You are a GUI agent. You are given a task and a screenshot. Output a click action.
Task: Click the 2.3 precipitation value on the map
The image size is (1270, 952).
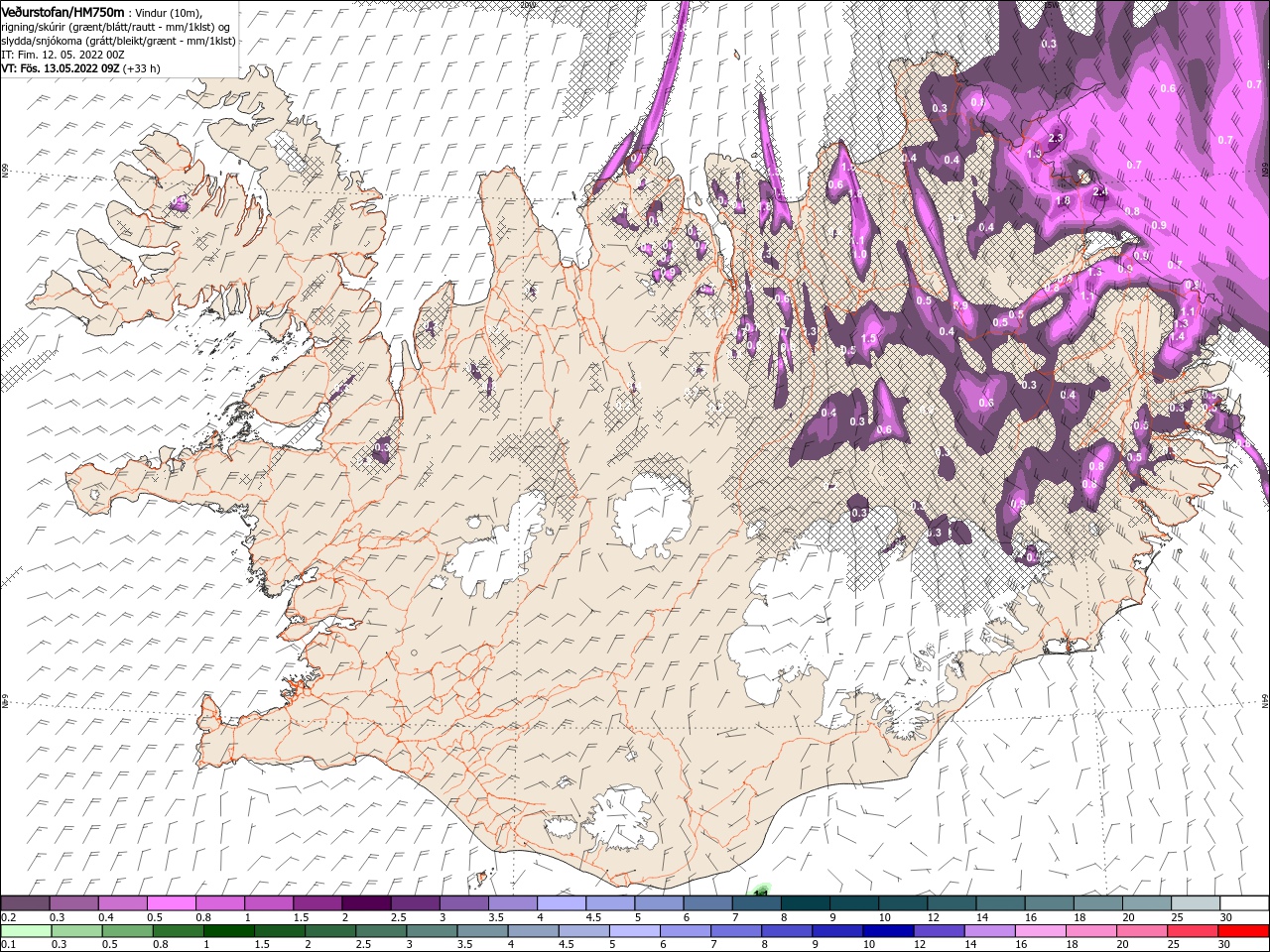(x=1056, y=138)
